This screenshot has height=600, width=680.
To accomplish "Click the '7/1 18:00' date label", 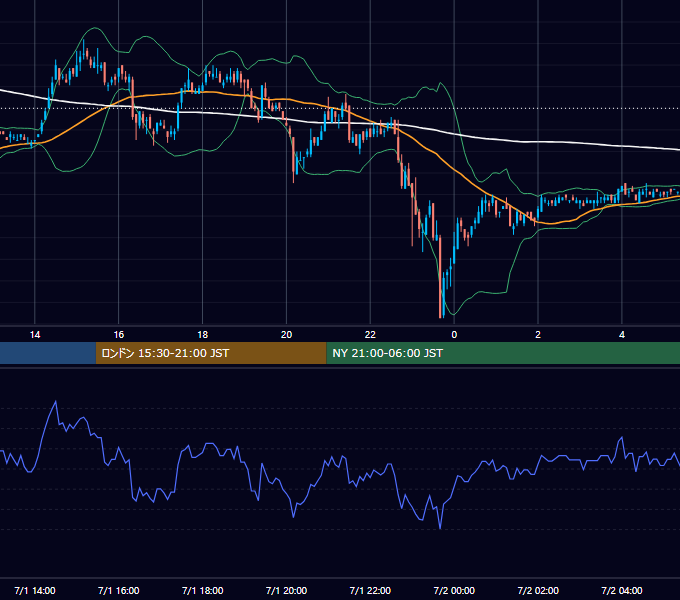I will click(203, 590).
